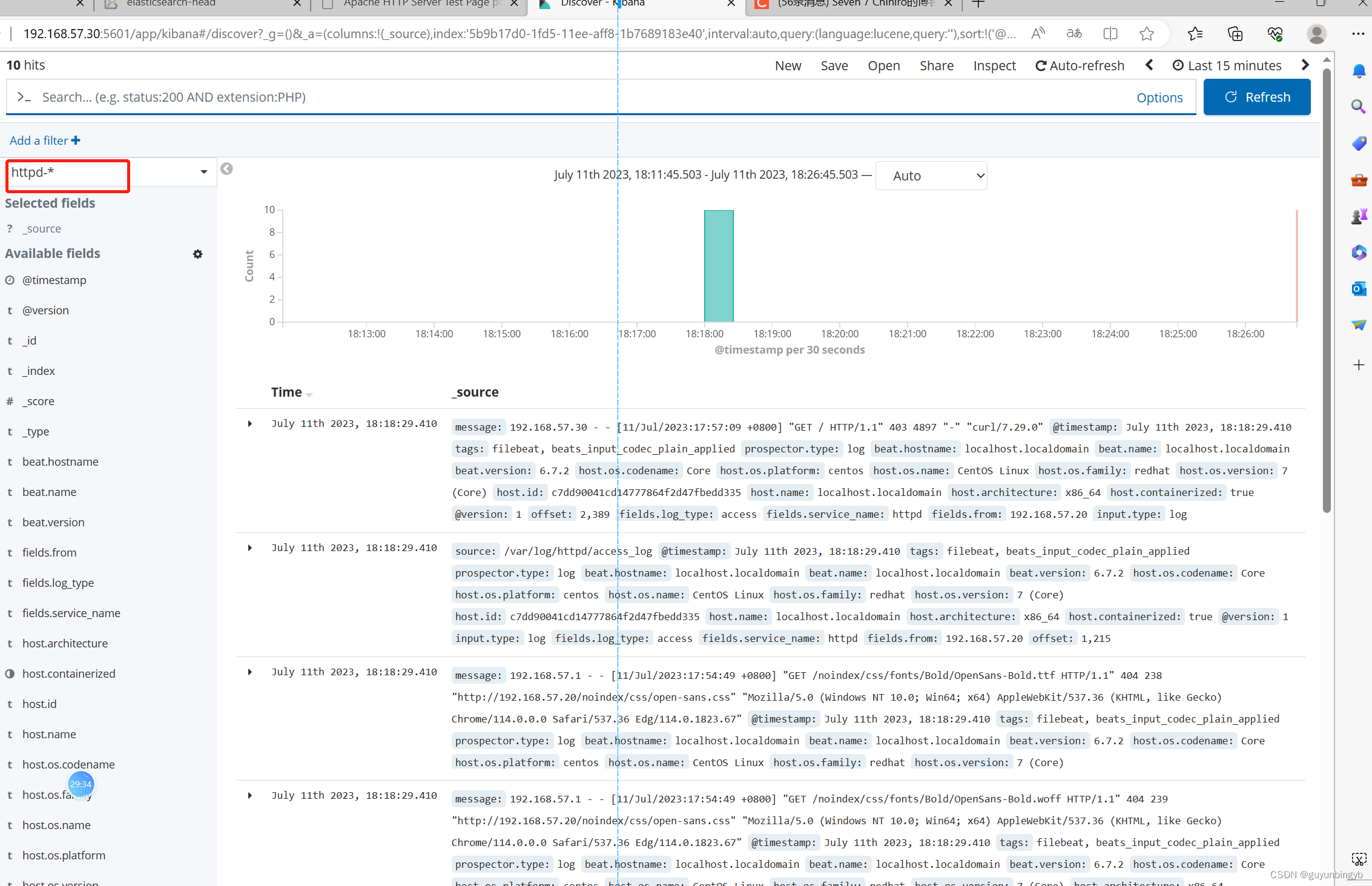Select the beat.hostname field
This screenshot has width=1372, height=886.
click(x=60, y=462)
